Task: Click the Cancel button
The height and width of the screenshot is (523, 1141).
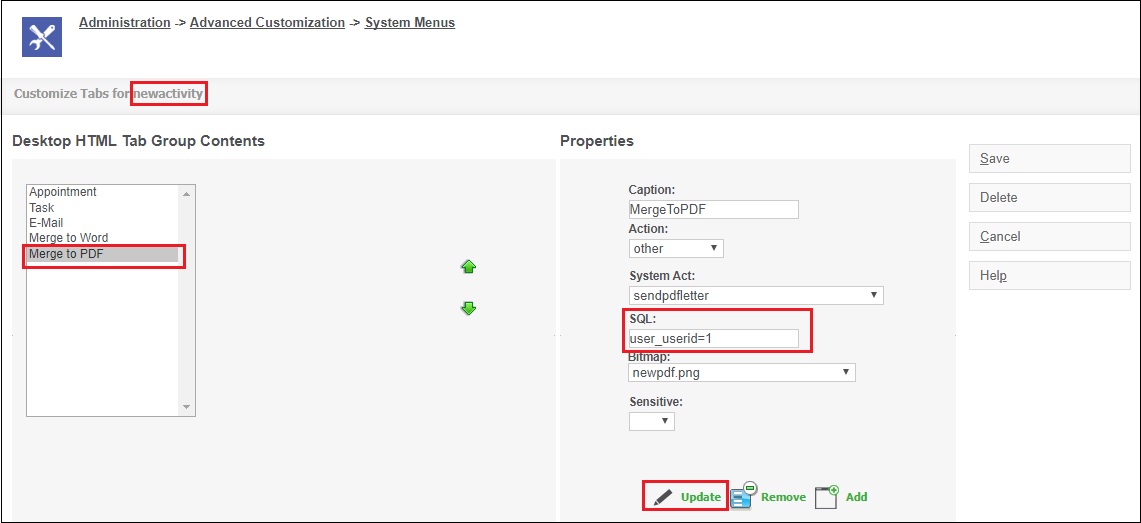Action: 1049,236
